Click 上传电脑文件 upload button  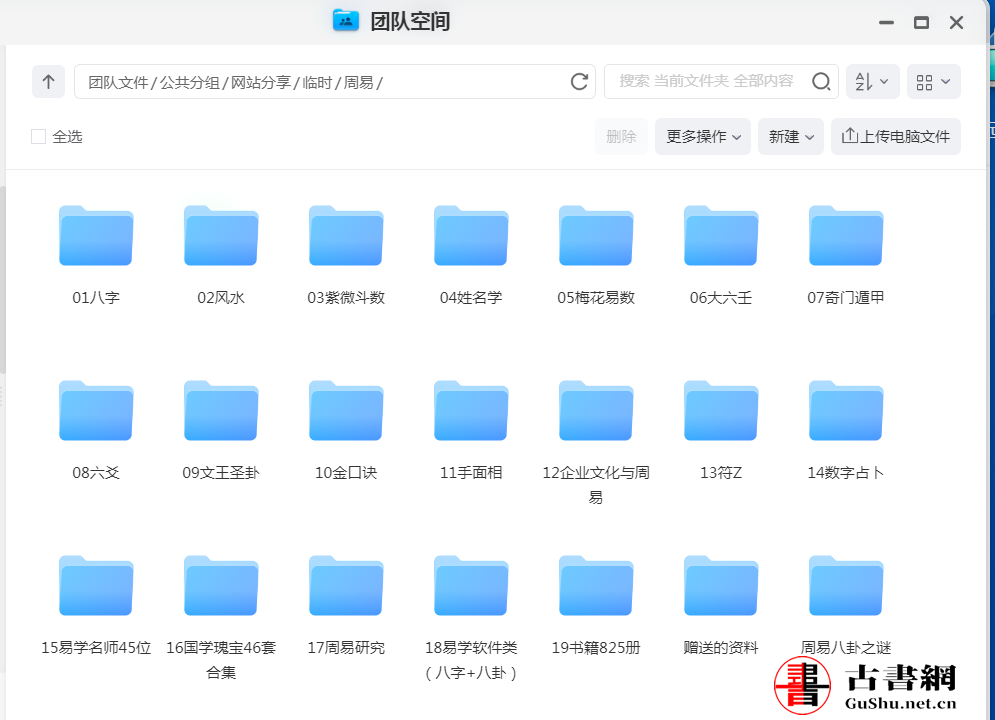[895, 136]
